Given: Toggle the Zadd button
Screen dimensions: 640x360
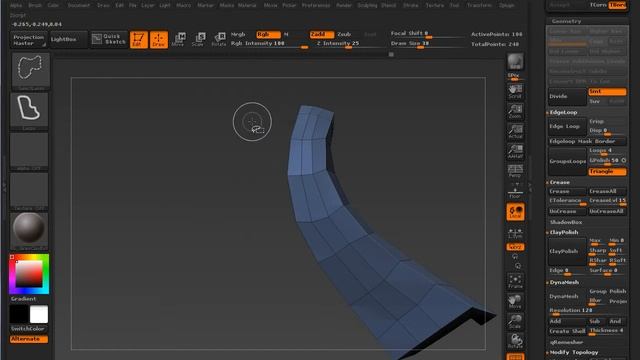Looking at the screenshot, I should click(x=322, y=35).
